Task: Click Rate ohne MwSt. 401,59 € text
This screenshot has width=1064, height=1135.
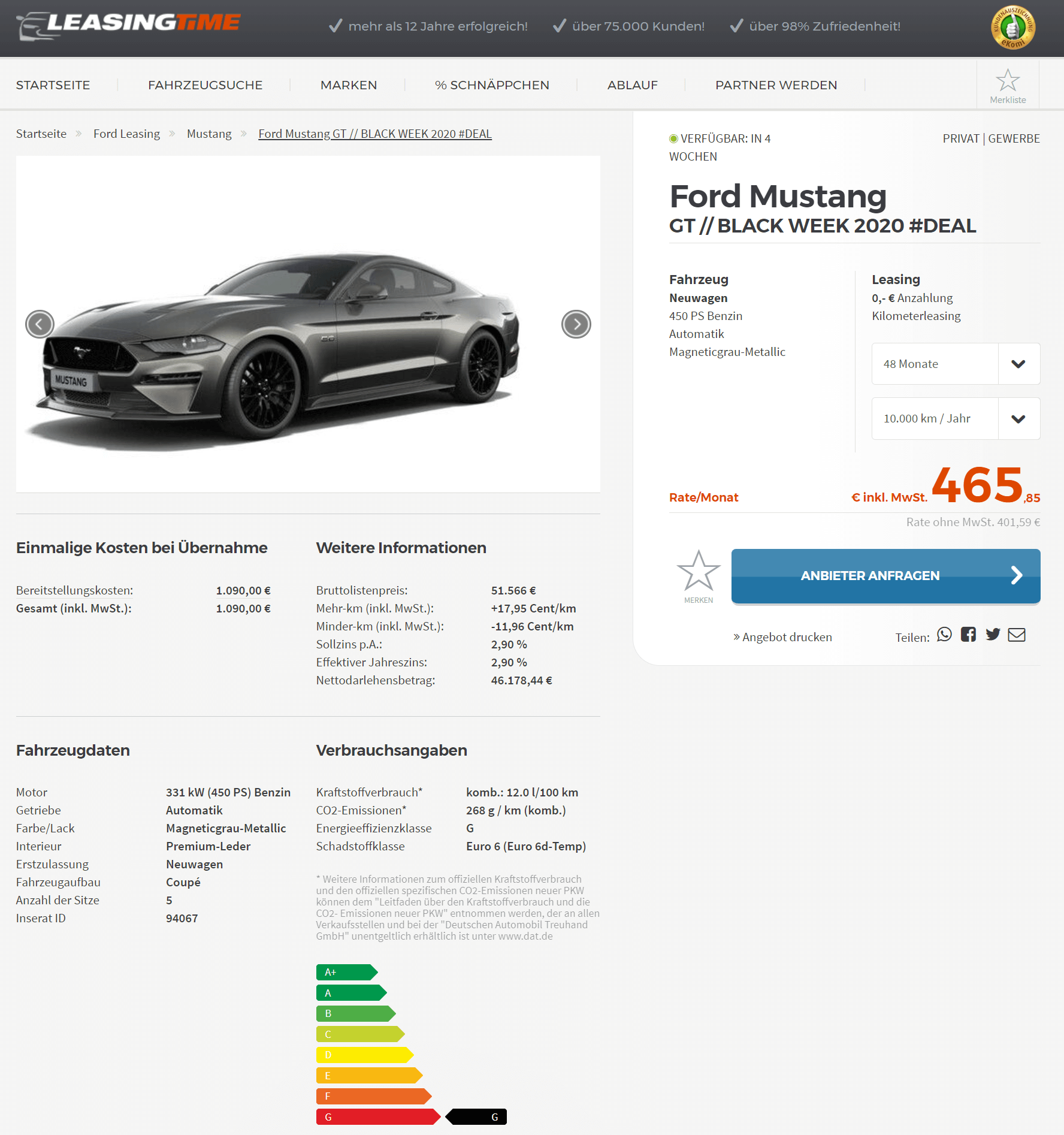Action: [973, 522]
